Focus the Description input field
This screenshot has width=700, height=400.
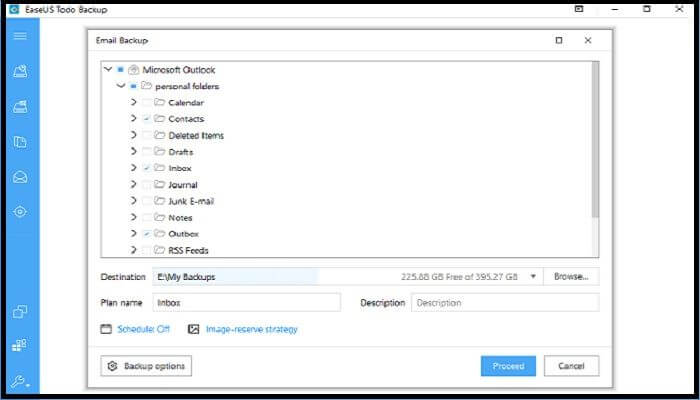pyautogui.click(x=505, y=303)
